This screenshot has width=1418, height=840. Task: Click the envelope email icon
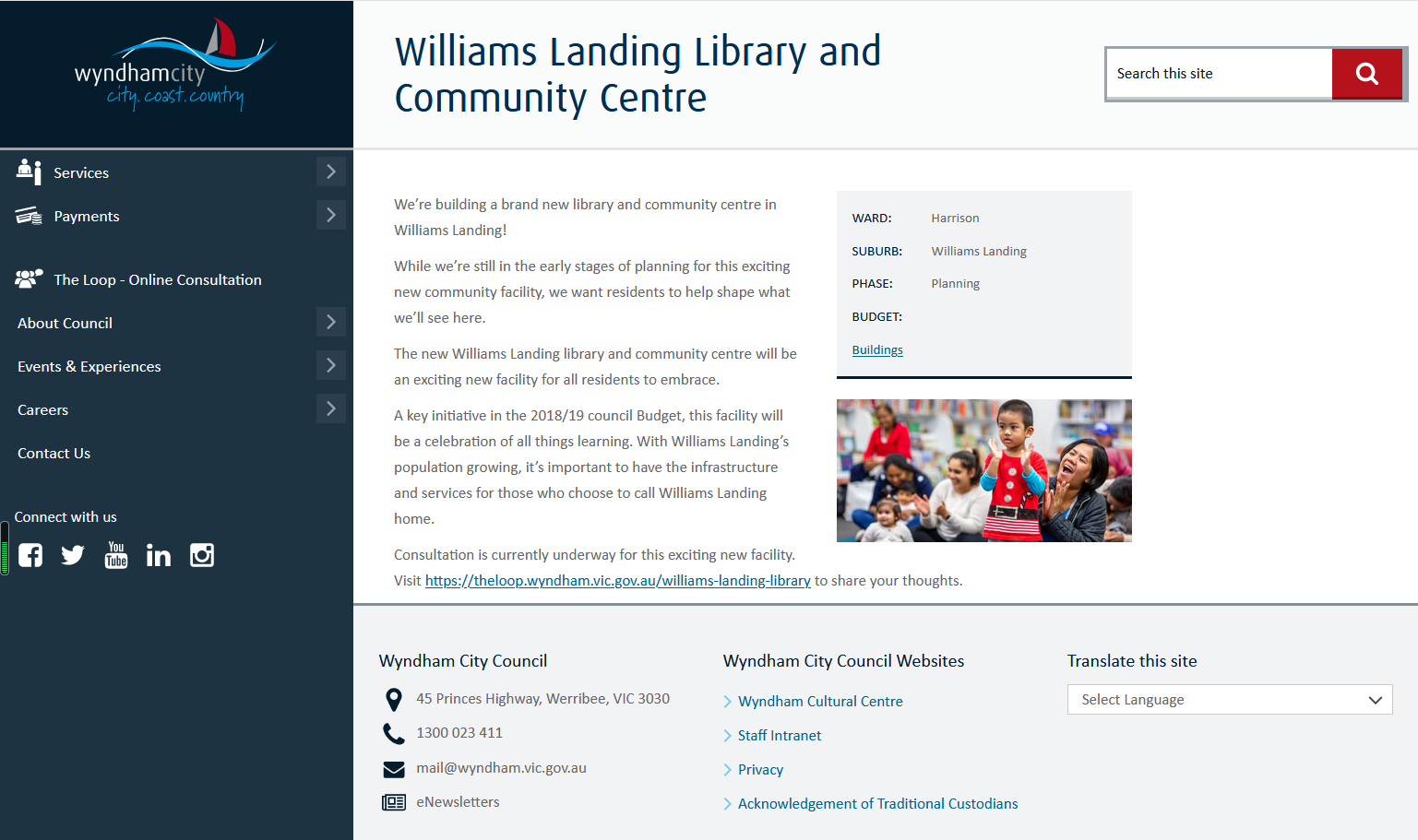coord(394,769)
